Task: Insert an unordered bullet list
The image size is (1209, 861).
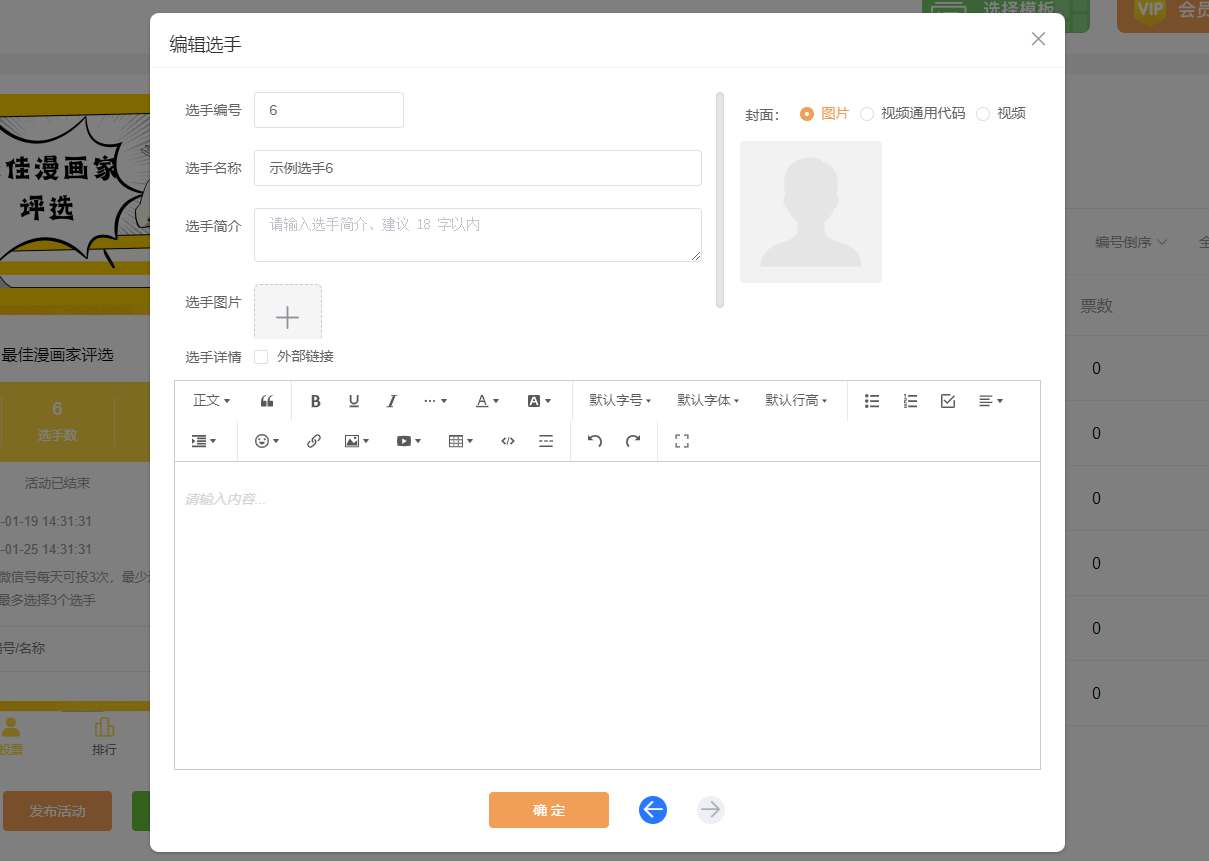Action: click(872, 401)
